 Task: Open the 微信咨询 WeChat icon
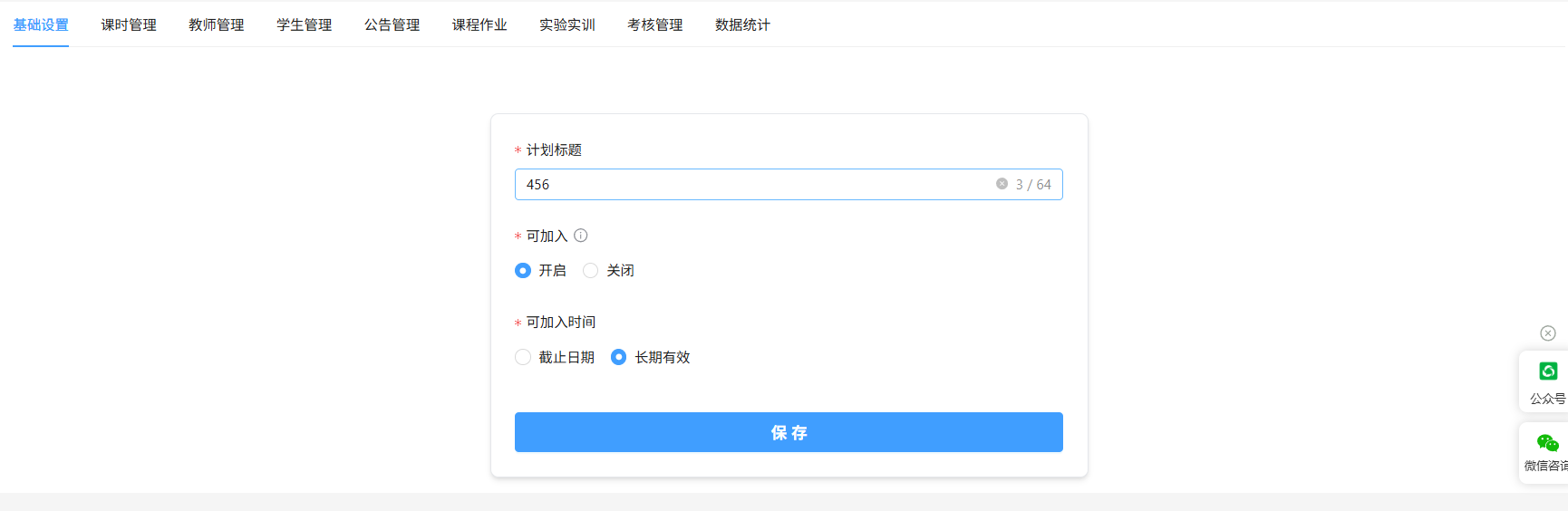point(1548,444)
